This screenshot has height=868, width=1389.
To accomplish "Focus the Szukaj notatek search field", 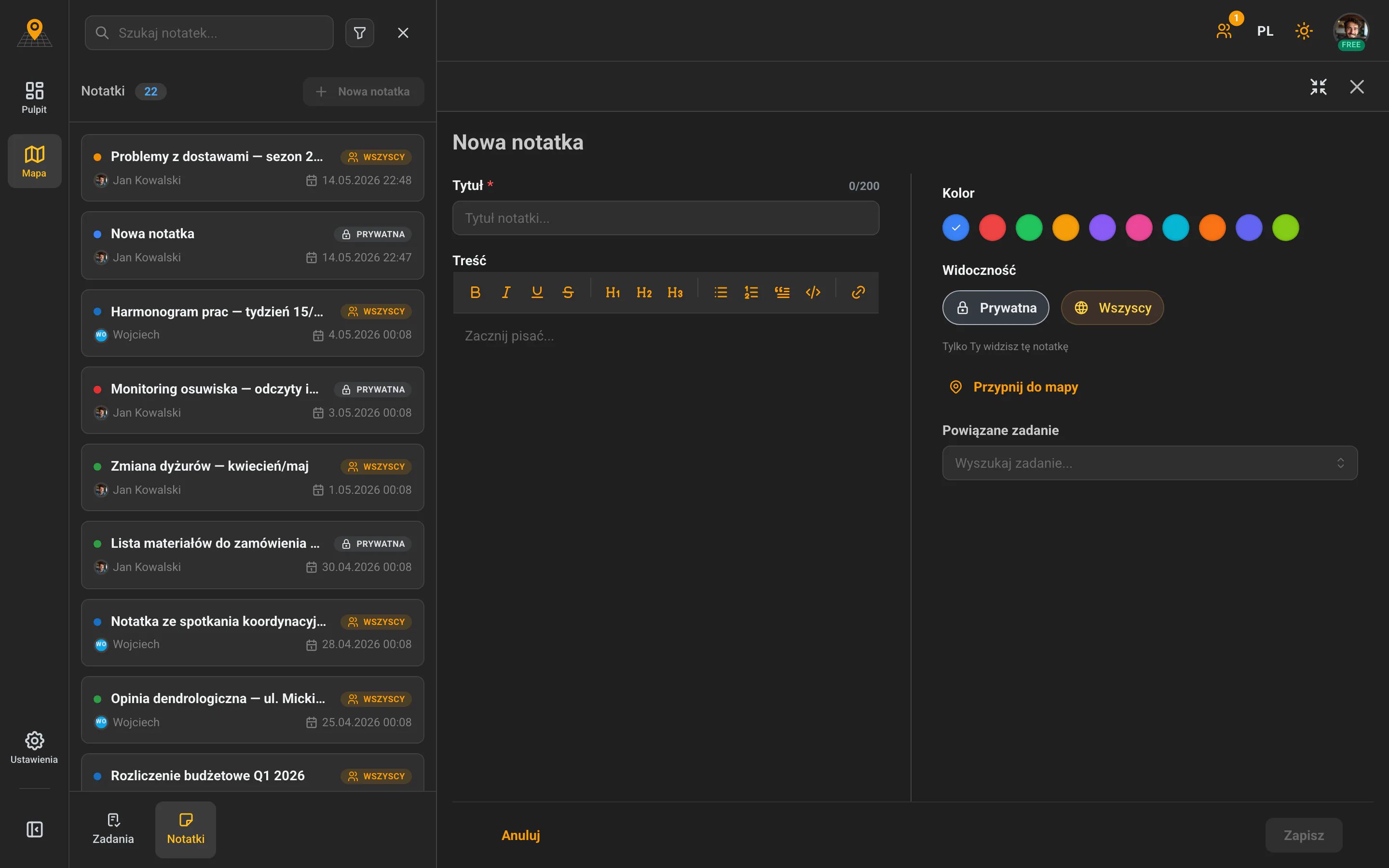I will (x=209, y=33).
